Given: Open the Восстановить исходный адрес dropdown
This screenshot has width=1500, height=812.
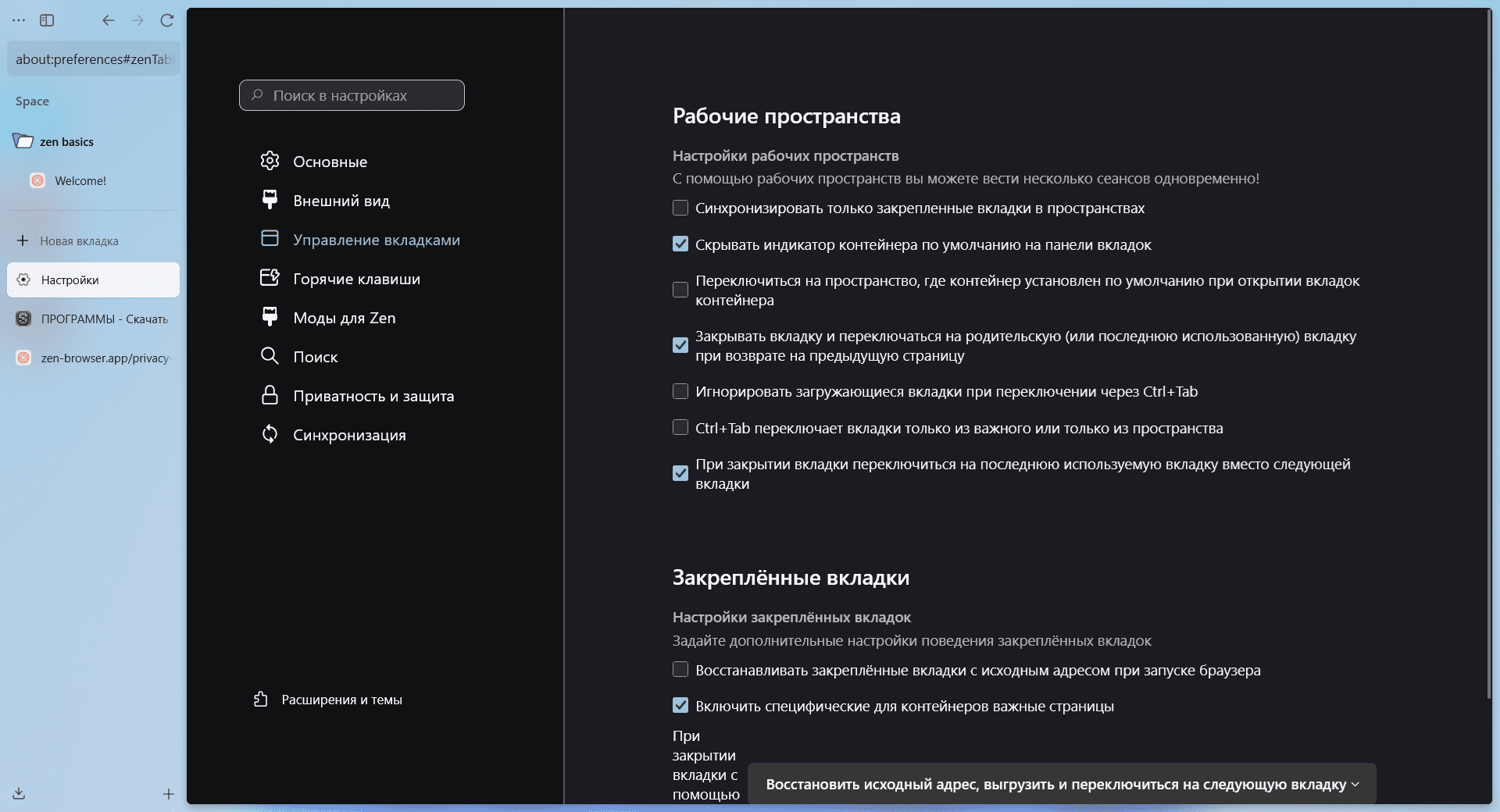Looking at the screenshot, I should pyautogui.click(x=1061, y=784).
